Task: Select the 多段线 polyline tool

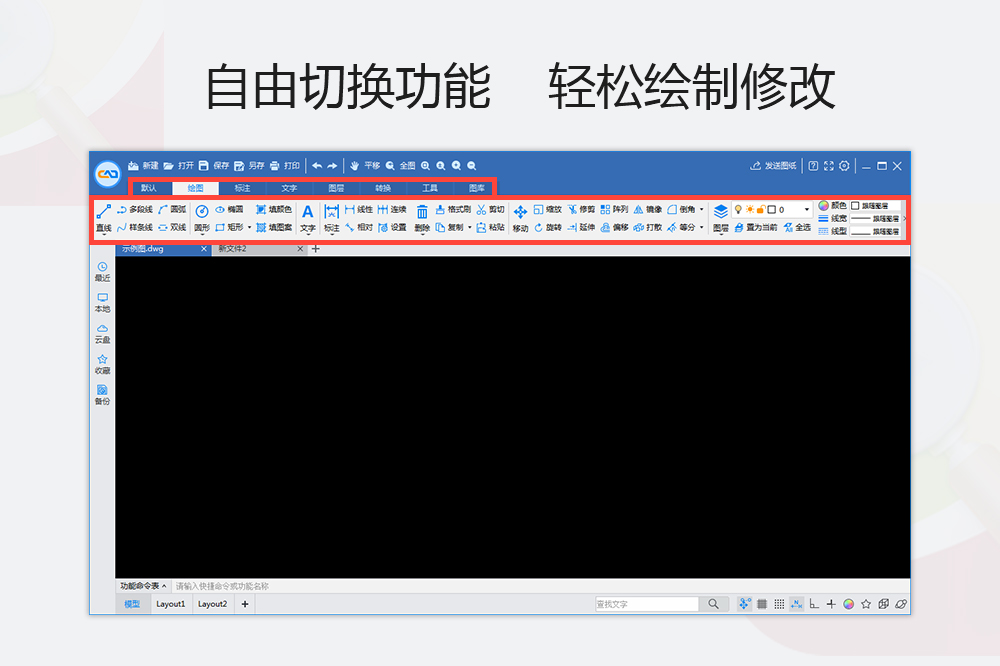Action: coord(137,208)
